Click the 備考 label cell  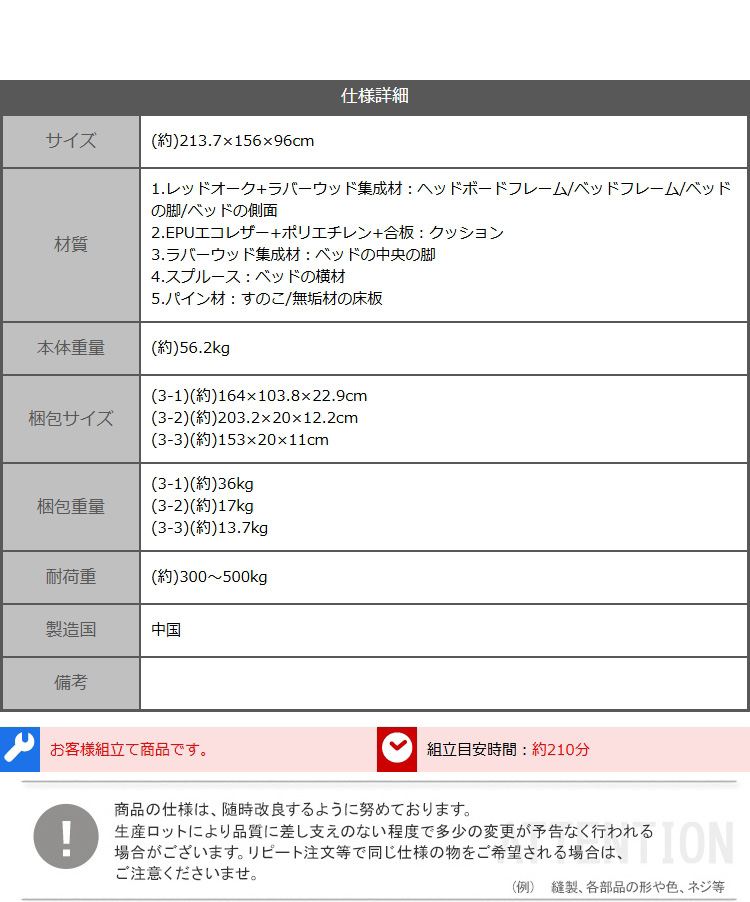coord(71,683)
